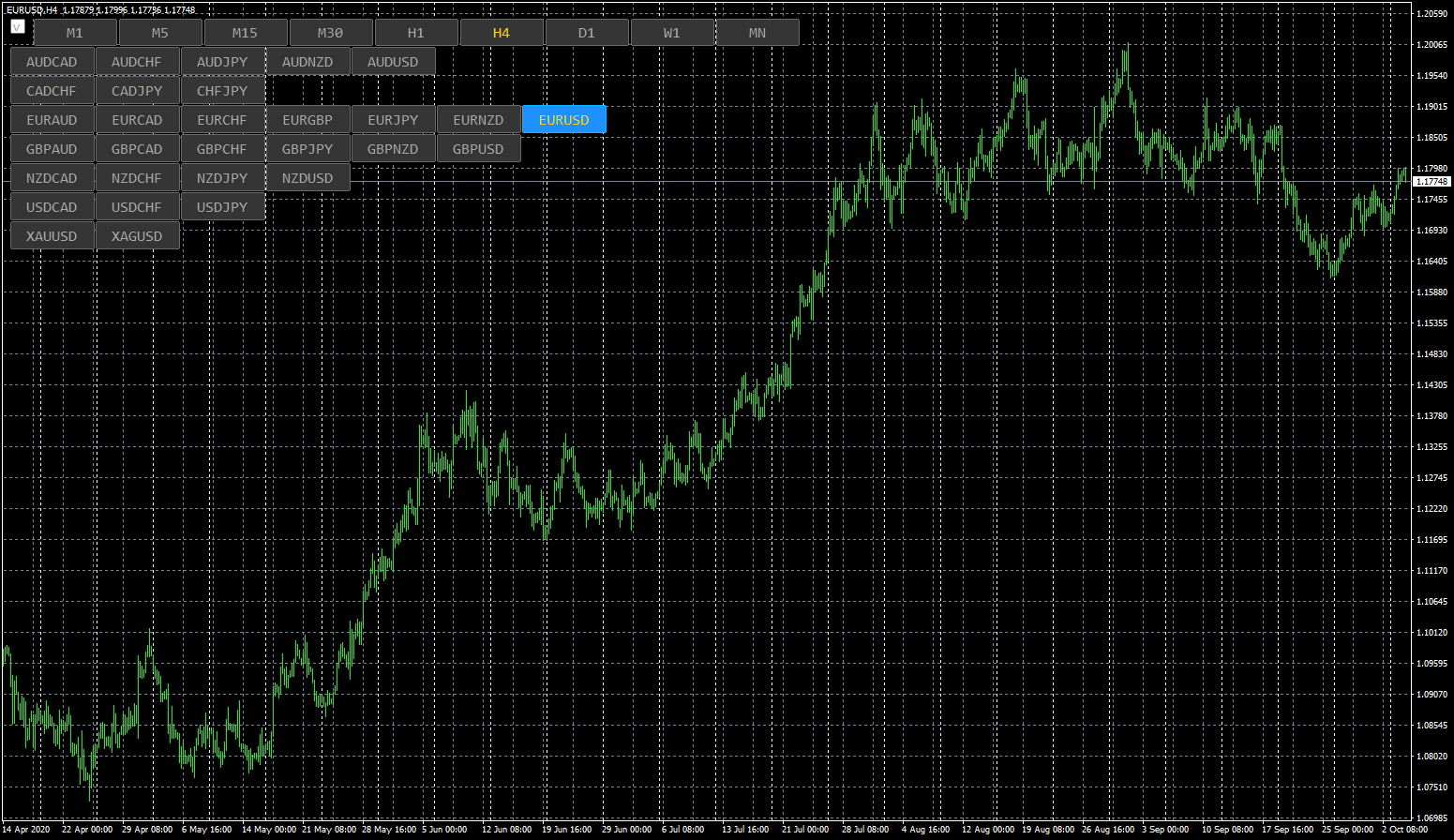Show the NZDJPY chart
Screen dimensions: 1454x840
[x=222, y=178]
